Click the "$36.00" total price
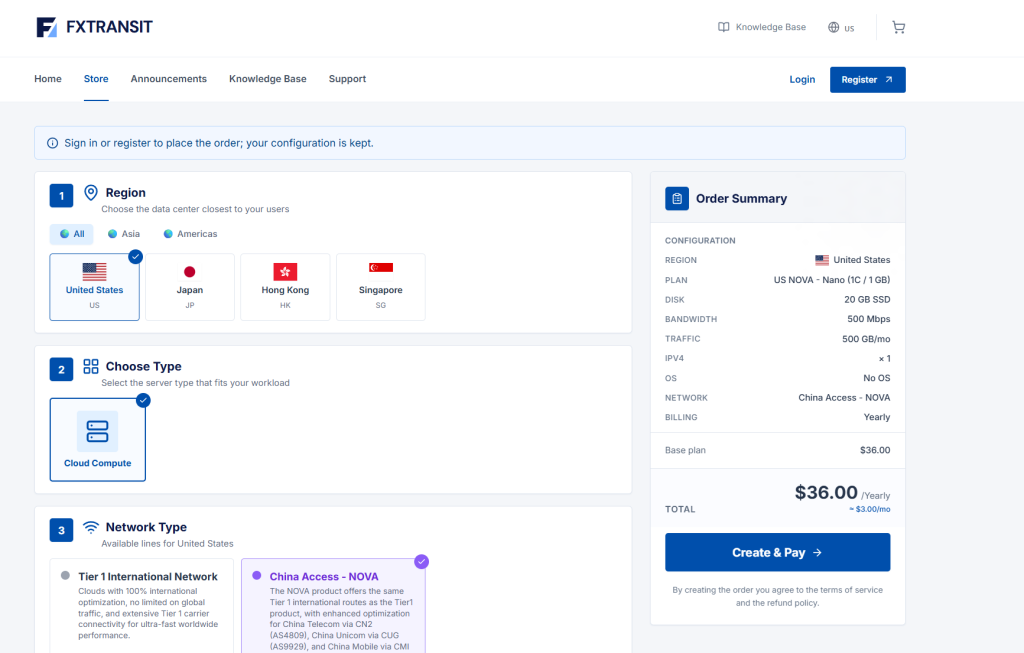Screen dimensions: 1024x653 (825, 492)
